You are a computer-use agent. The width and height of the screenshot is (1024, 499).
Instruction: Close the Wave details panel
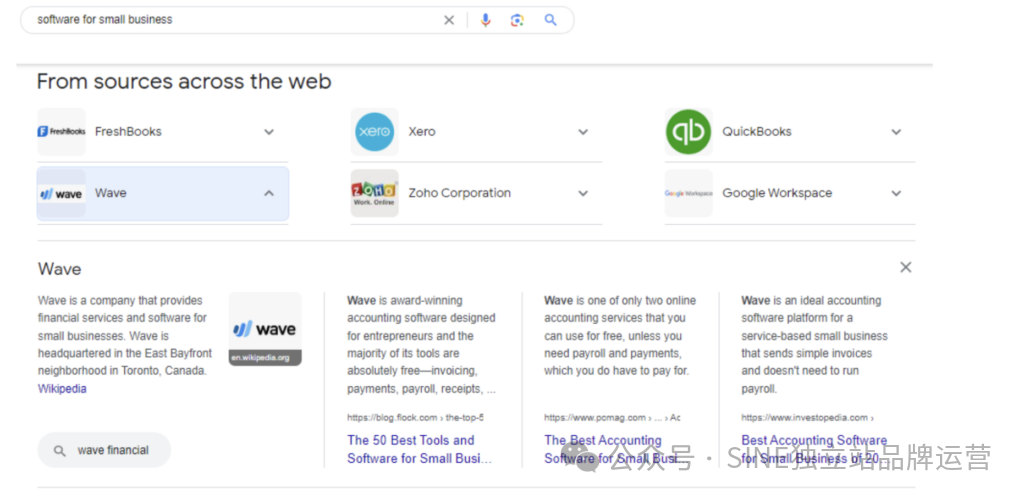[x=905, y=267]
